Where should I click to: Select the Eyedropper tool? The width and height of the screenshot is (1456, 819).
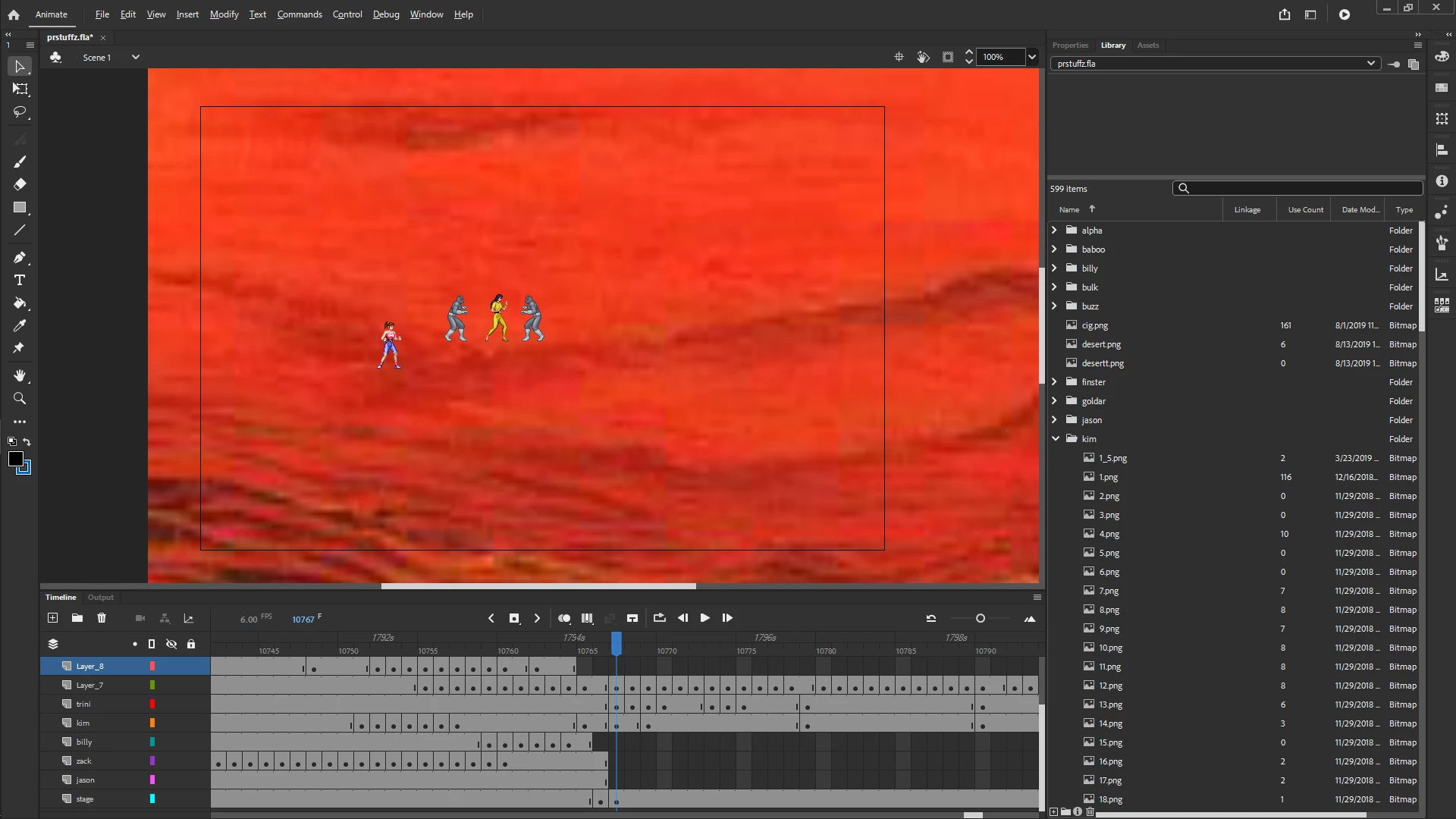point(20,326)
